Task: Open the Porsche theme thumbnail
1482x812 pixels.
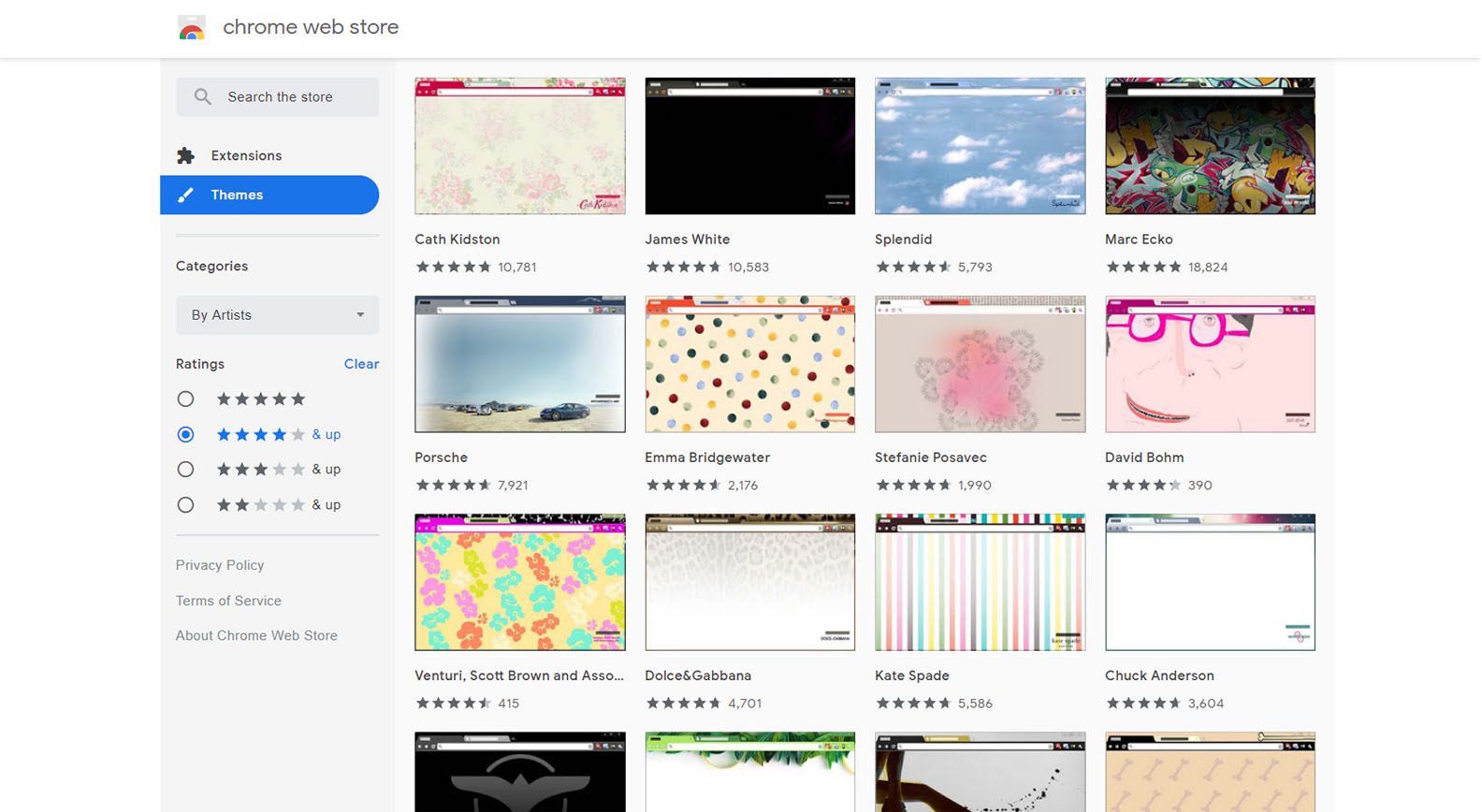Action: coord(520,364)
